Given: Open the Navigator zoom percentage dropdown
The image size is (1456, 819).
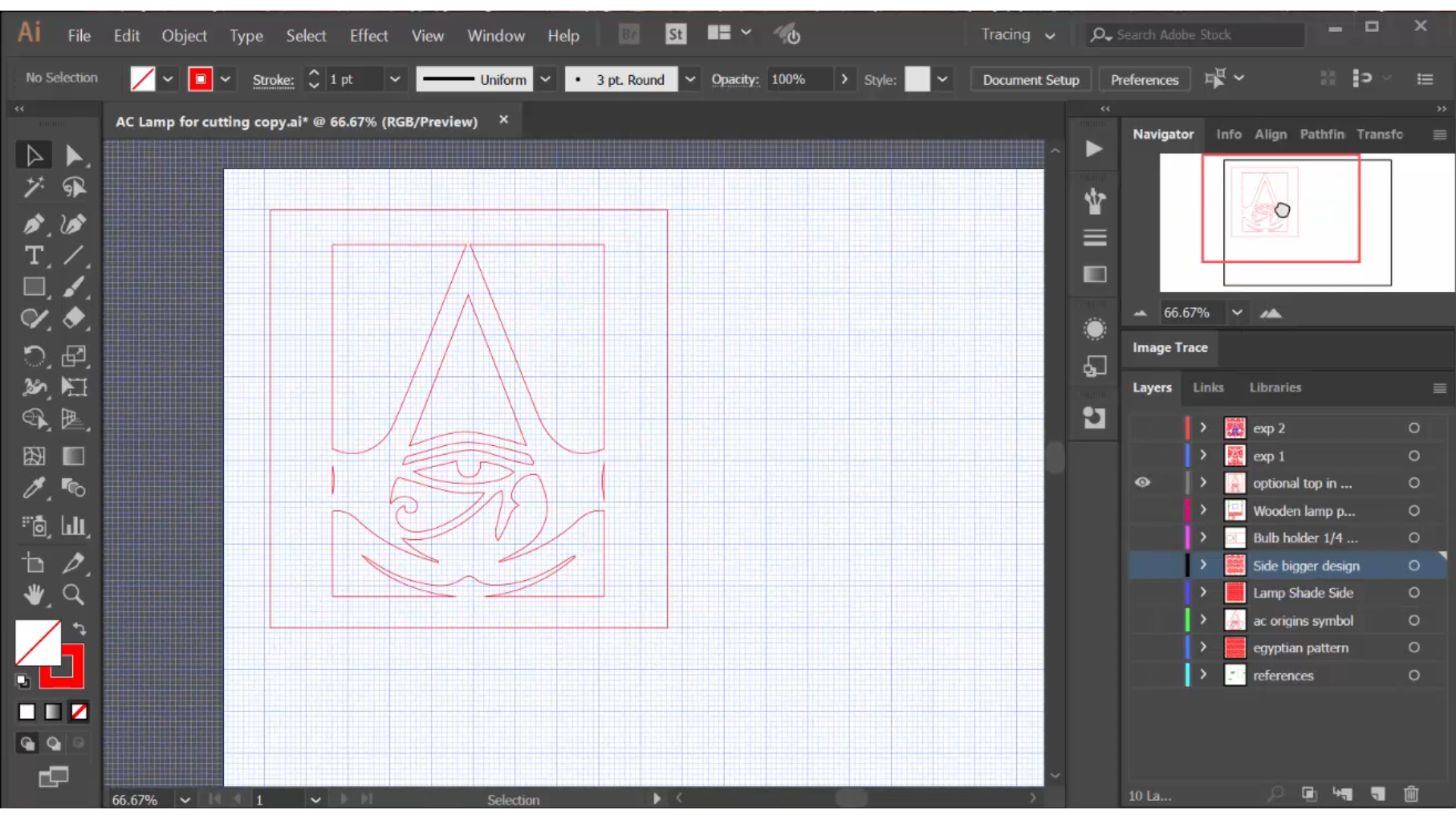Looking at the screenshot, I should coord(1237,312).
